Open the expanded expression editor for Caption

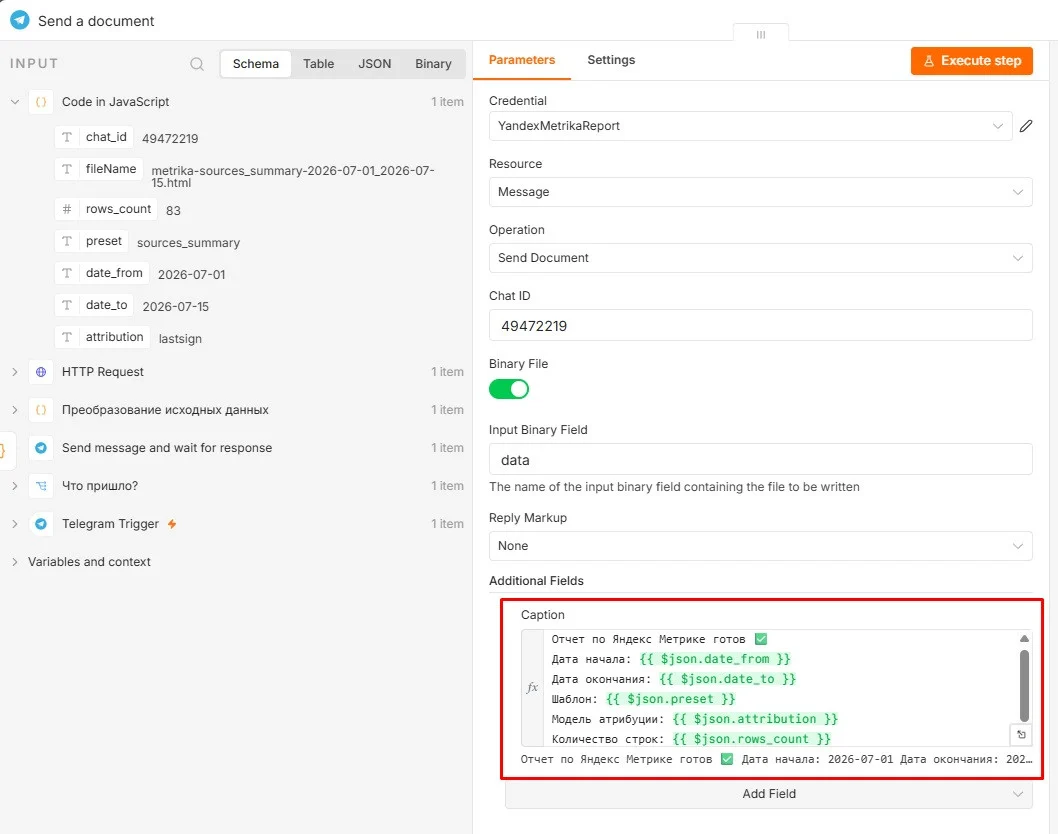(1022, 735)
